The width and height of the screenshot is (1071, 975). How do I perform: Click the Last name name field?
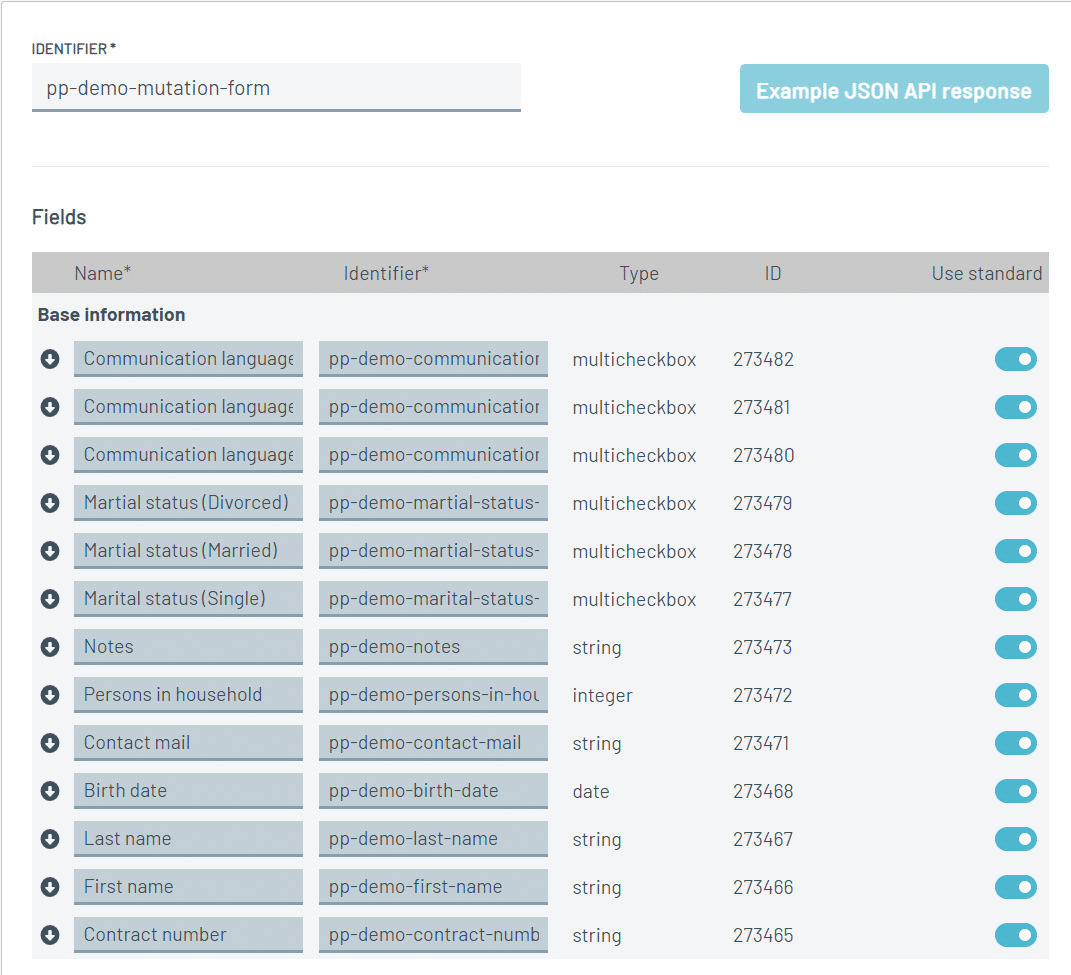pos(189,839)
